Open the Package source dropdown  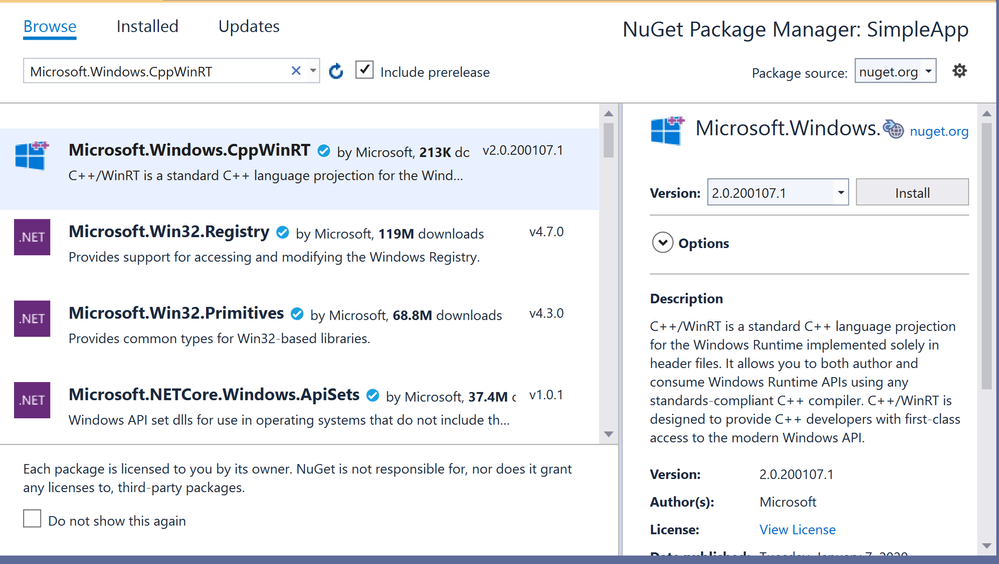coord(895,71)
